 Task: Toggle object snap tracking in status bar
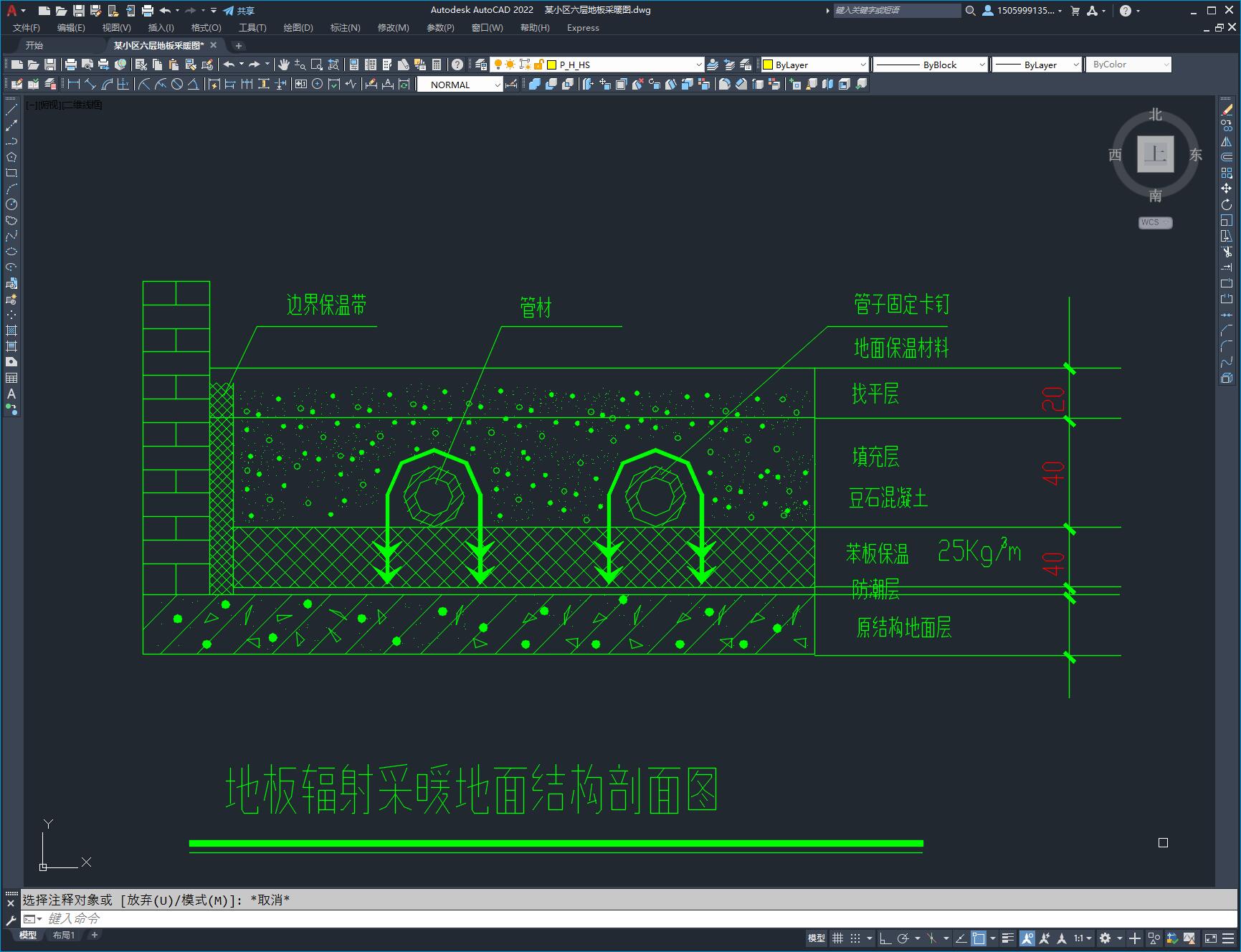(x=961, y=938)
